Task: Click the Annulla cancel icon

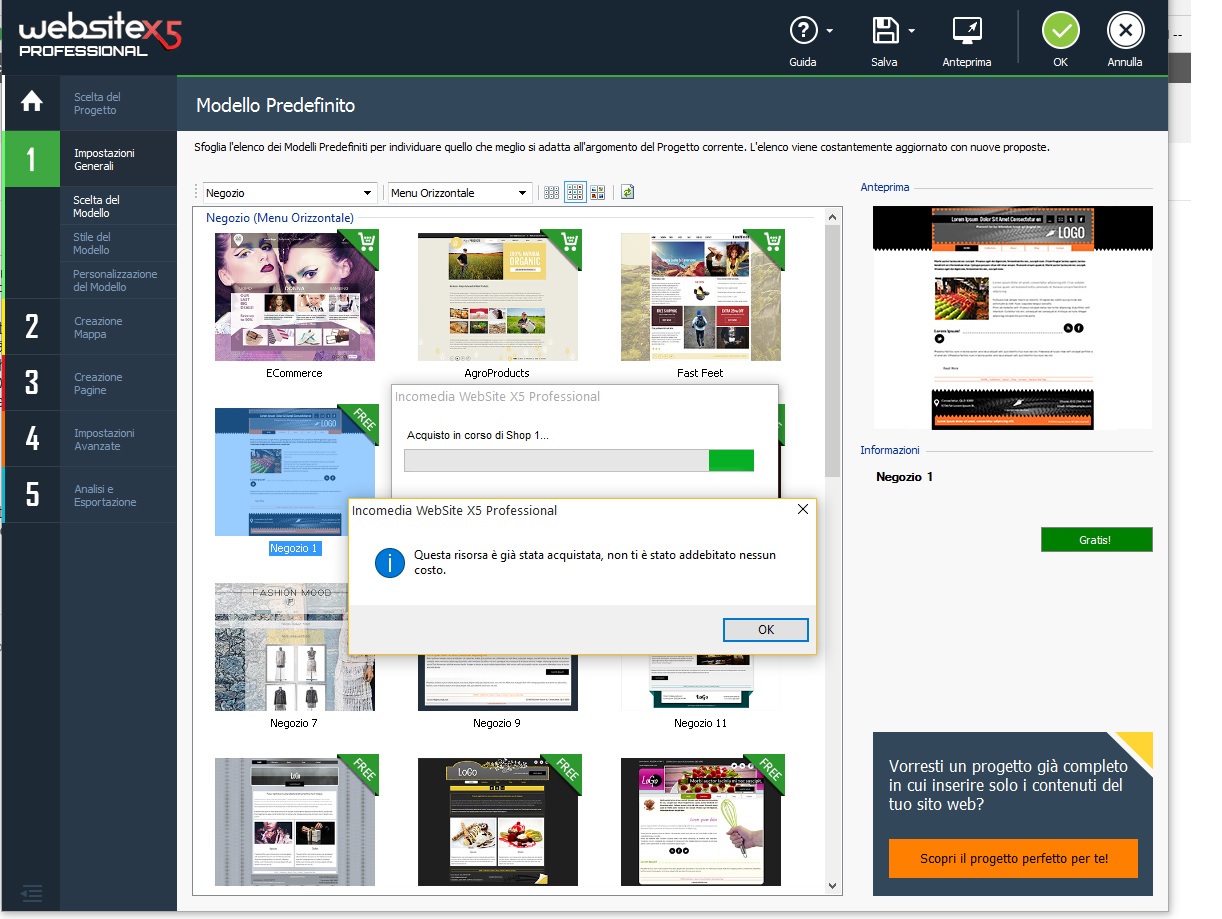Action: 1126,31
